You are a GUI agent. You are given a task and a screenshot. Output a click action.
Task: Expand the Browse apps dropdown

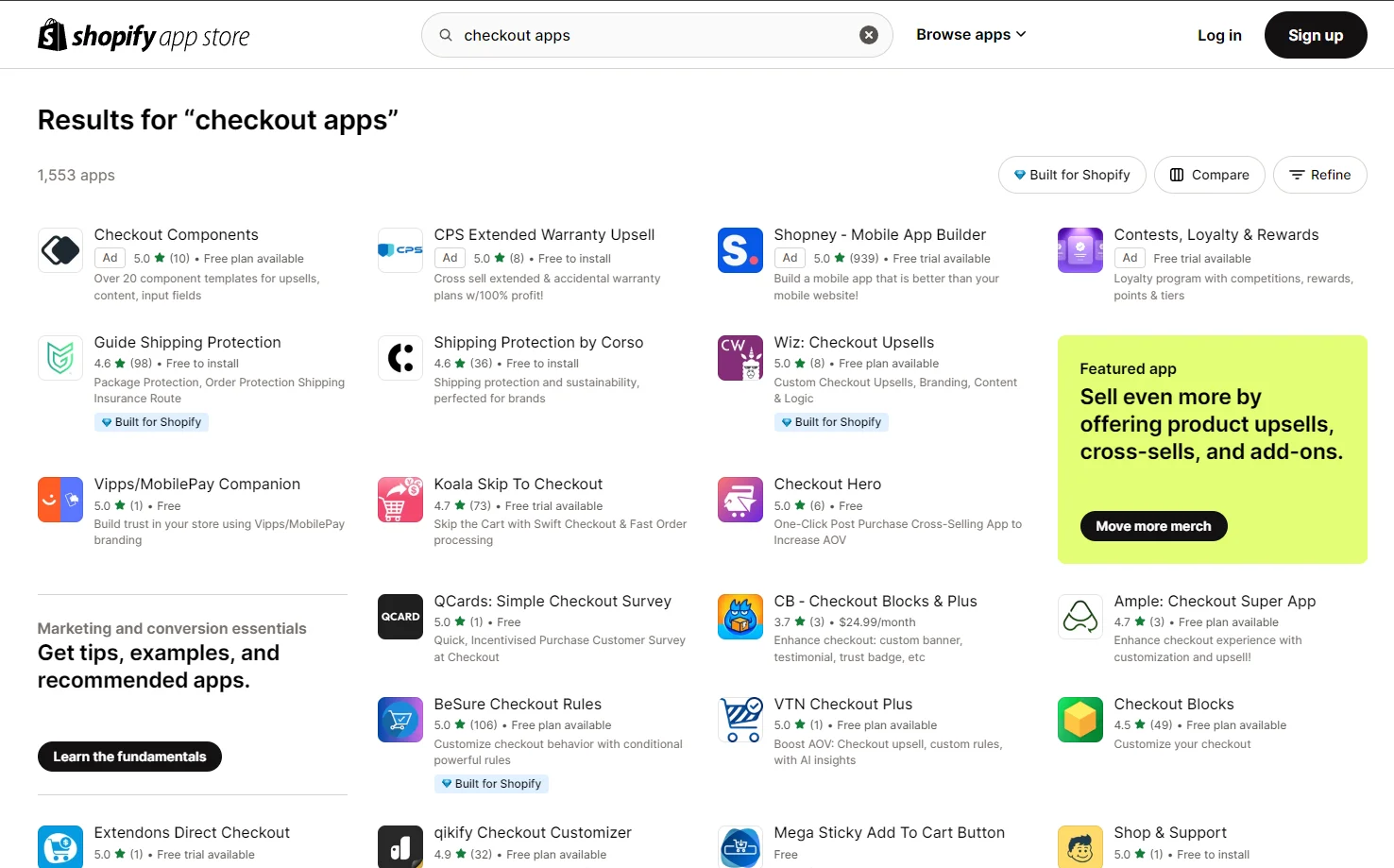coord(971,34)
